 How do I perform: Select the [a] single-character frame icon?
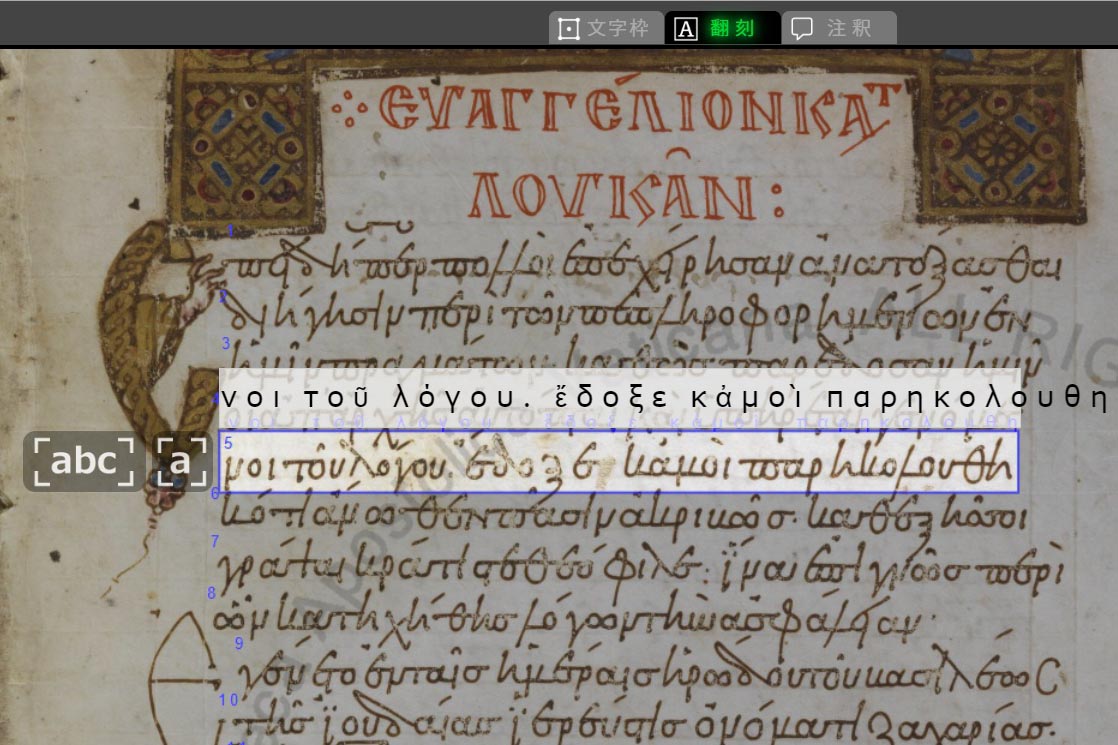pos(180,462)
